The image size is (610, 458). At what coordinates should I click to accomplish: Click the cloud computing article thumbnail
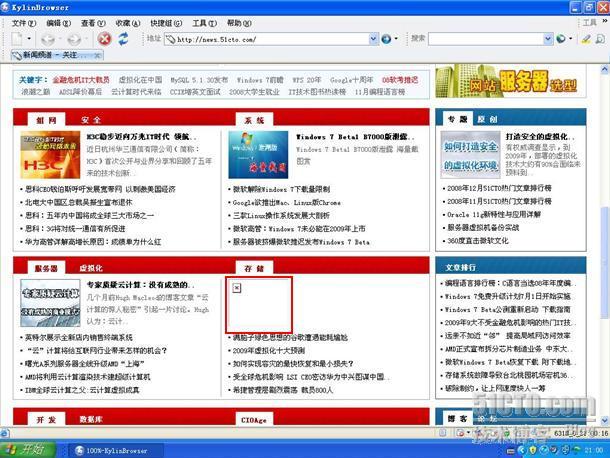pyautogui.click(x=50, y=303)
